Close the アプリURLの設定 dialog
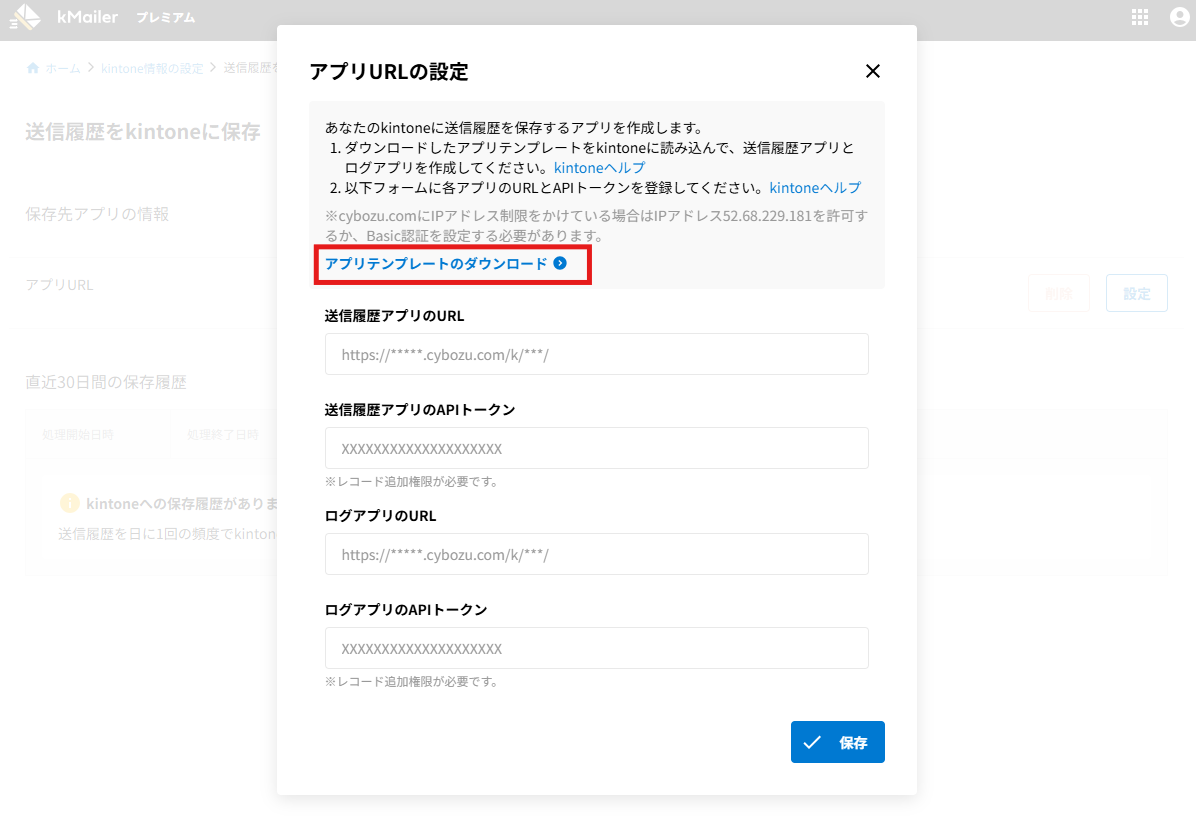The width and height of the screenshot is (1196, 817). 873,71
